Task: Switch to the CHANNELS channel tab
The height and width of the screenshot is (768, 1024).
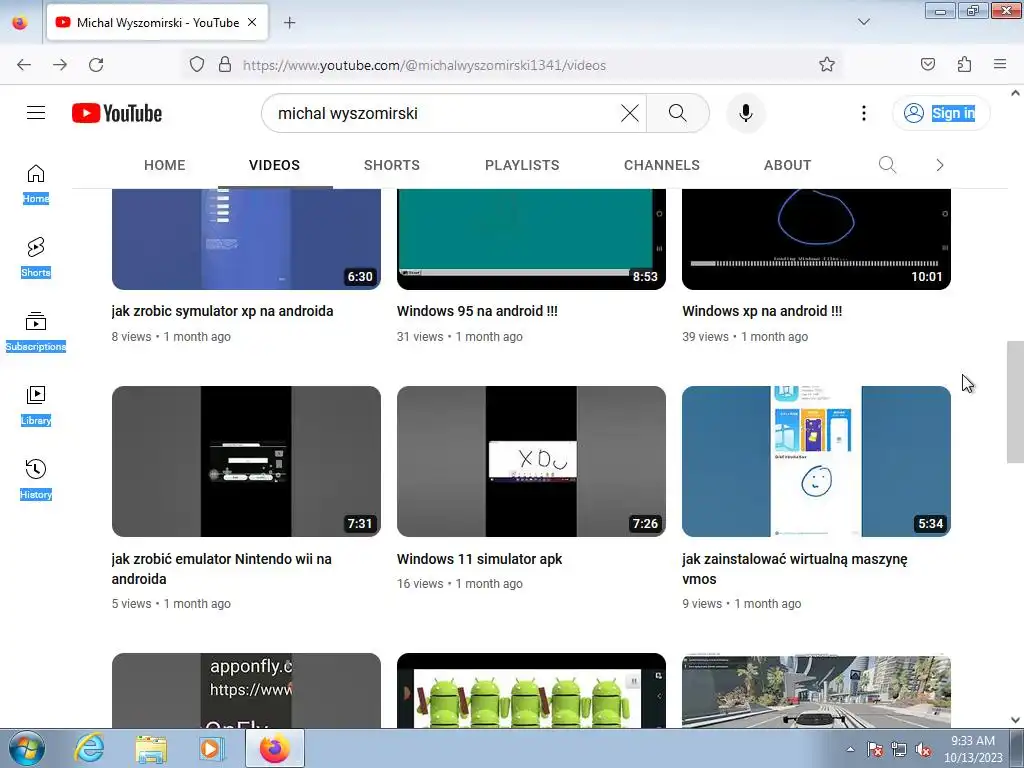Action: (662, 165)
